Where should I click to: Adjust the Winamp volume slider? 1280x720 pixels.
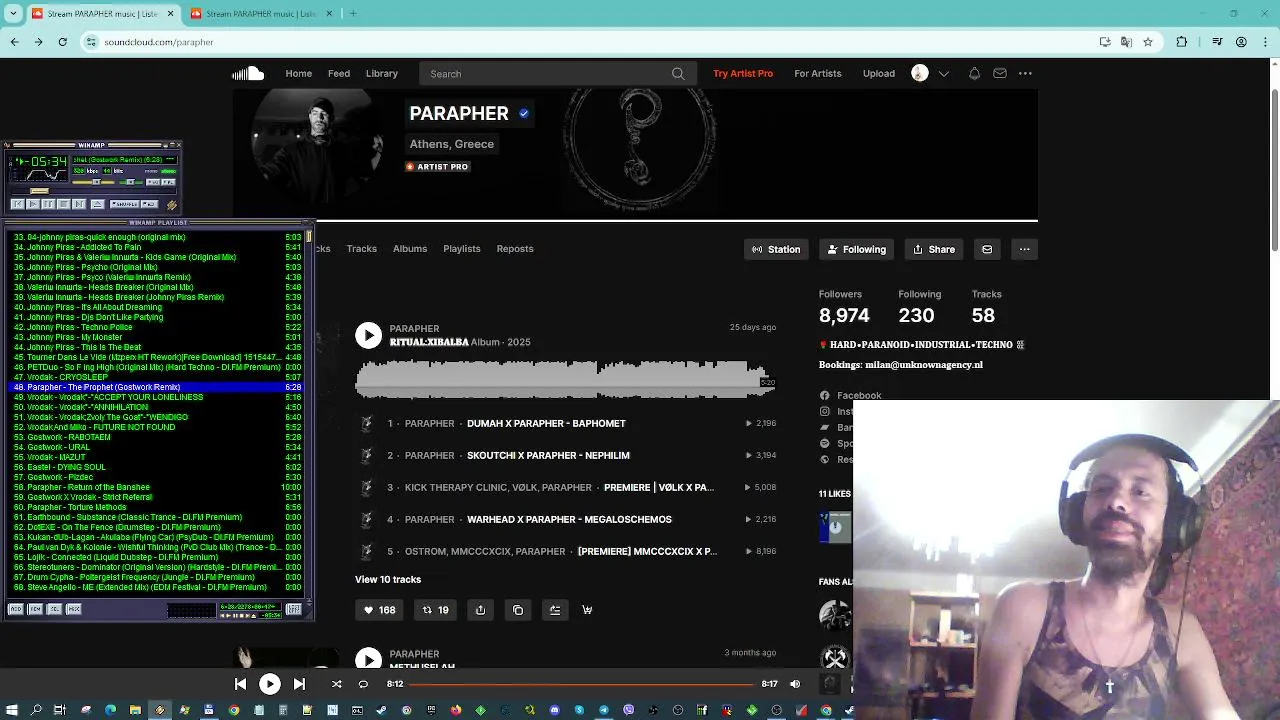click(93, 182)
